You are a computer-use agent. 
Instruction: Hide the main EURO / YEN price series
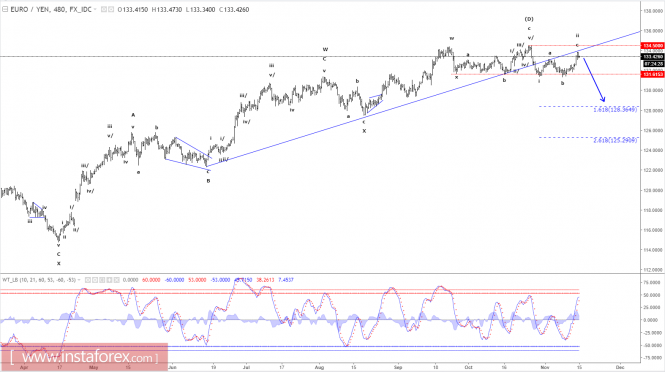(x=103, y=9)
